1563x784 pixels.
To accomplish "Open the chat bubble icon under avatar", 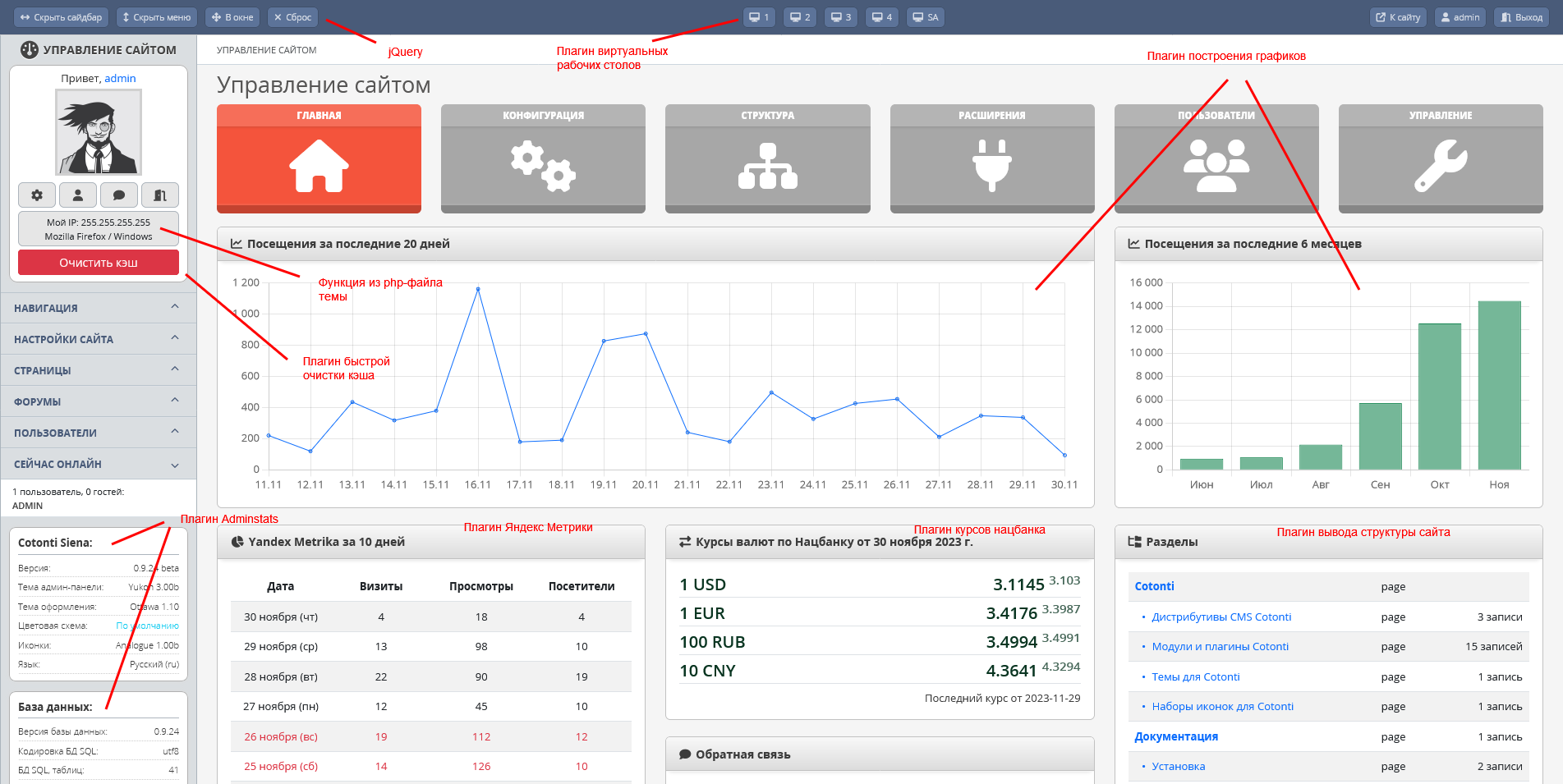I will (x=119, y=195).
